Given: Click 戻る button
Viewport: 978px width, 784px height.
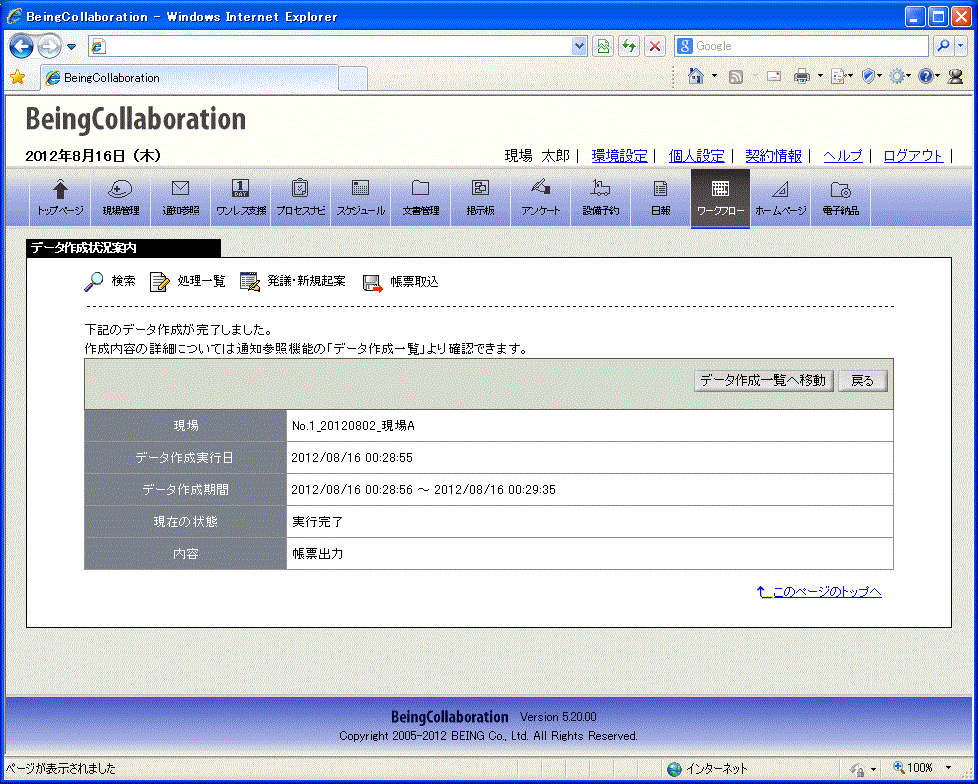Looking at the screenshot, I should point(863,380).
